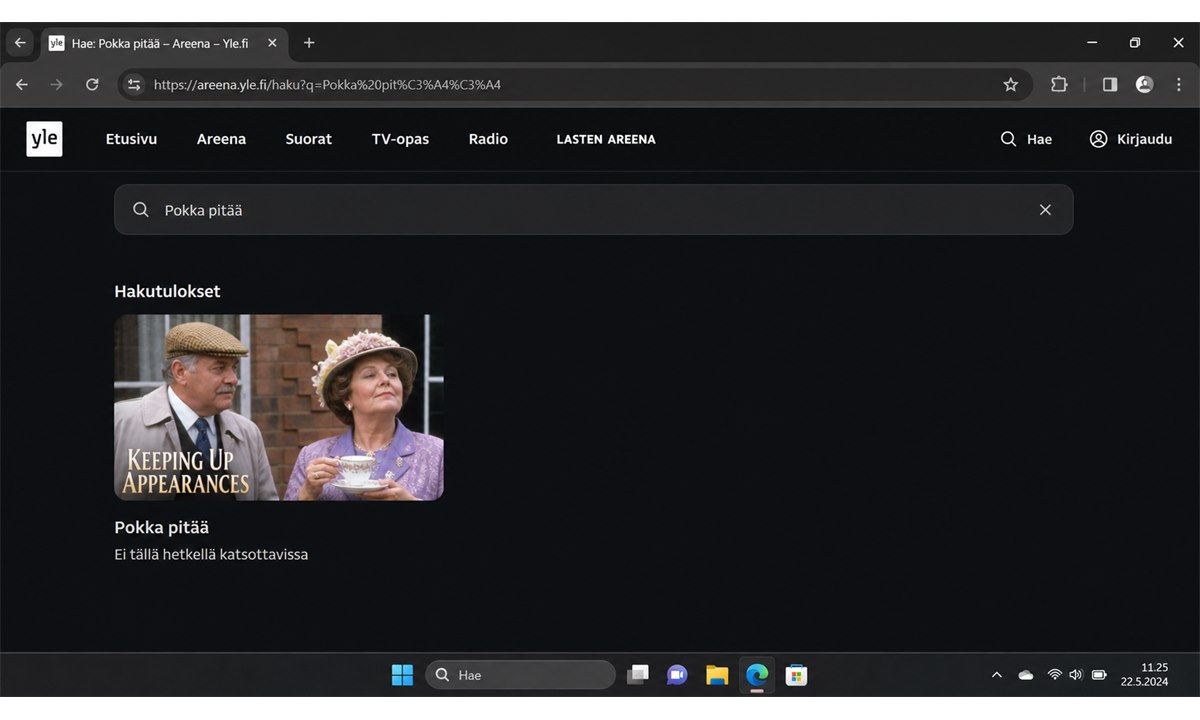
Task: Open the Etusivu navigation item
Action: (131, 139)
